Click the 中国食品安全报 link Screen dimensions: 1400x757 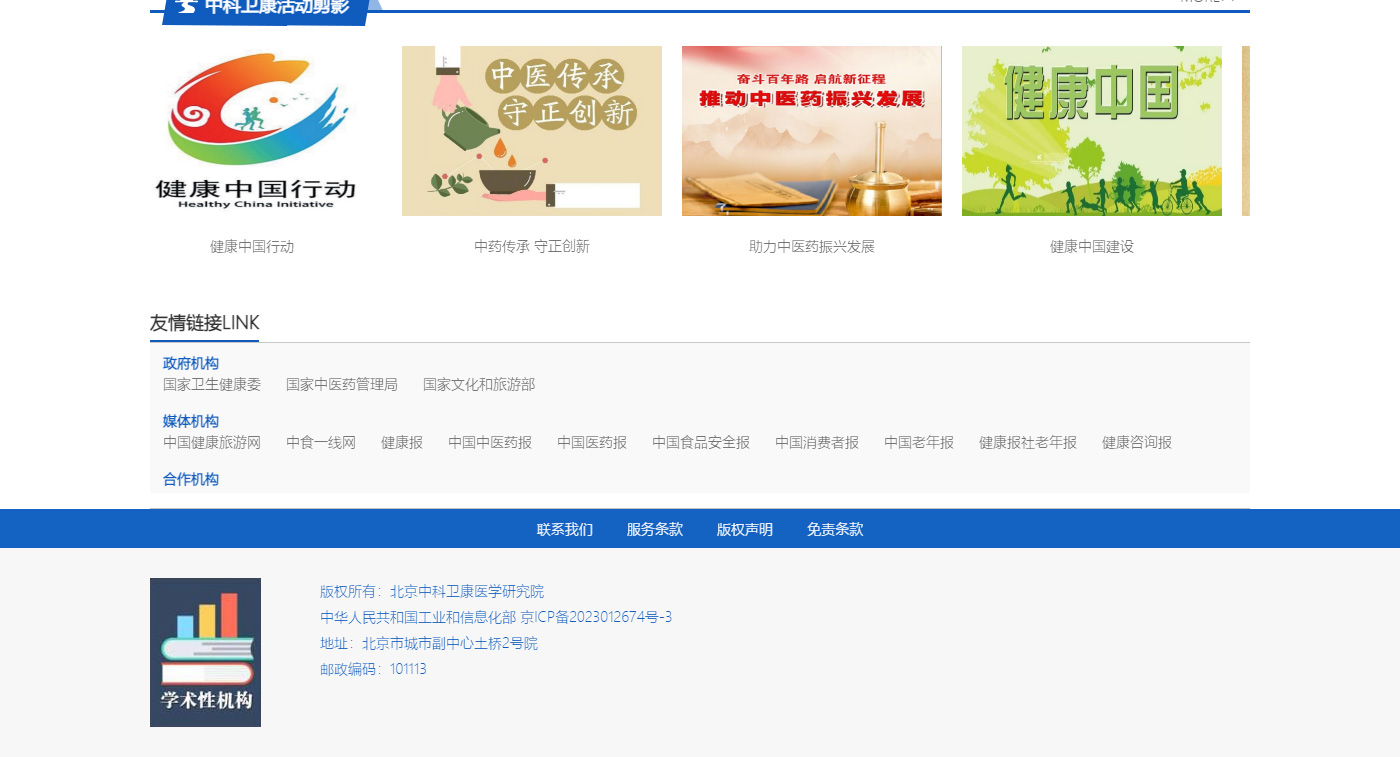pos(701,443)
